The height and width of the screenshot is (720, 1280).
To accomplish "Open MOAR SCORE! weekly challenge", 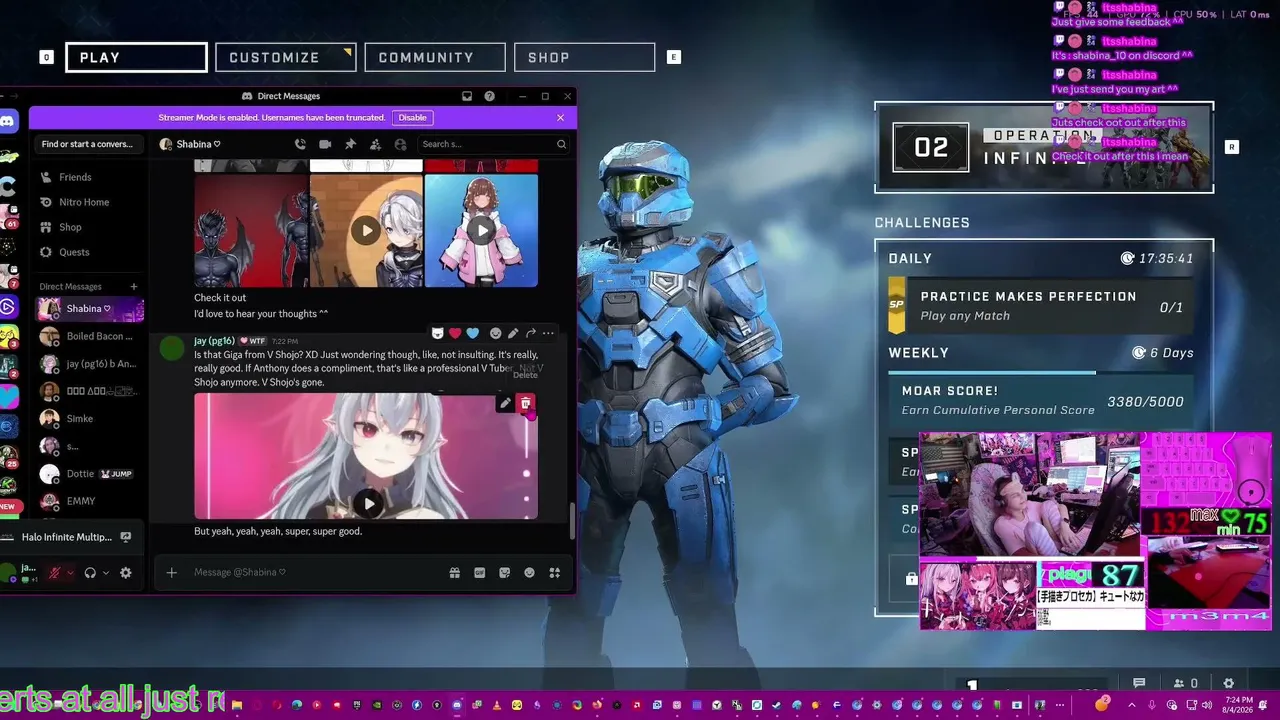I will [x=1040, y=400].
